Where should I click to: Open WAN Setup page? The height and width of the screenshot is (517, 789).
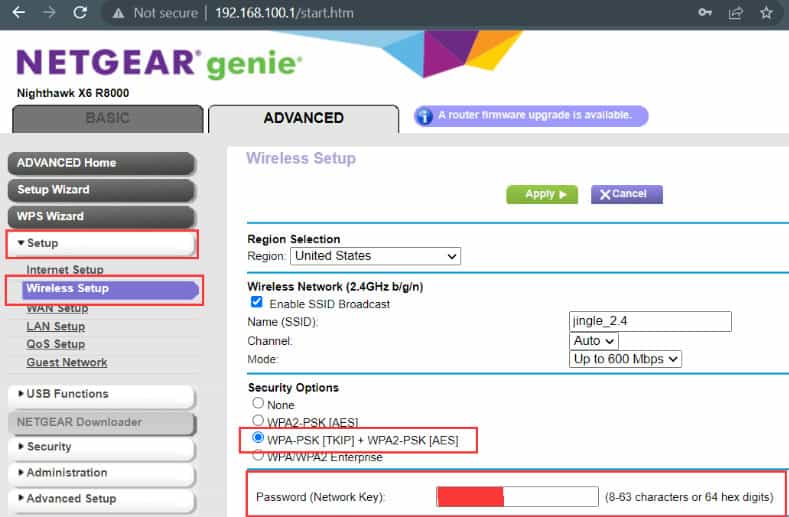pos(57,308)
